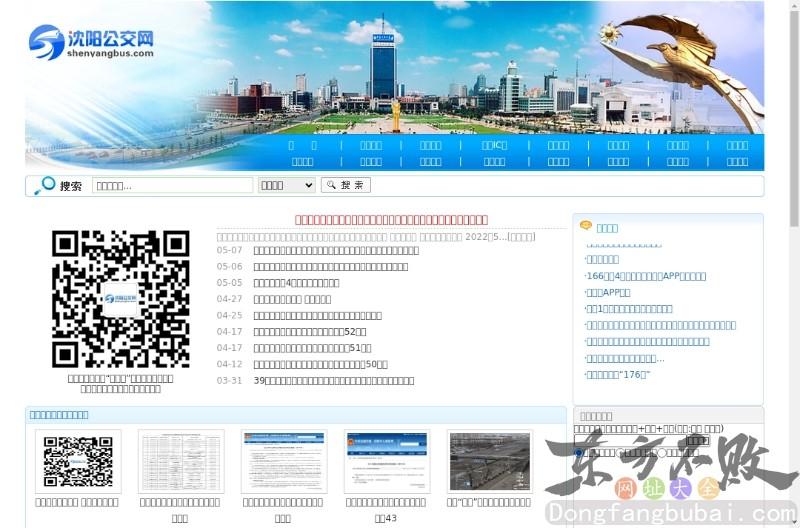
Task: Click the page vertical scrollbar thumb
Action: click(794, 117)
